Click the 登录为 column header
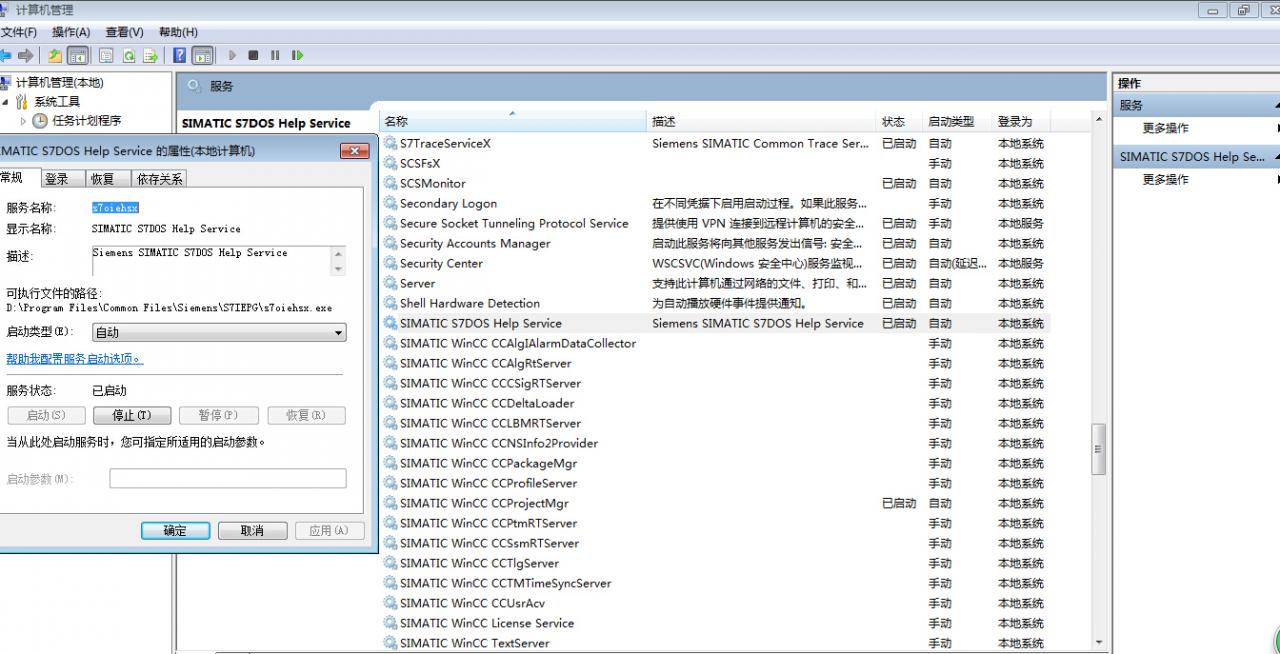 coord(1021,121)
